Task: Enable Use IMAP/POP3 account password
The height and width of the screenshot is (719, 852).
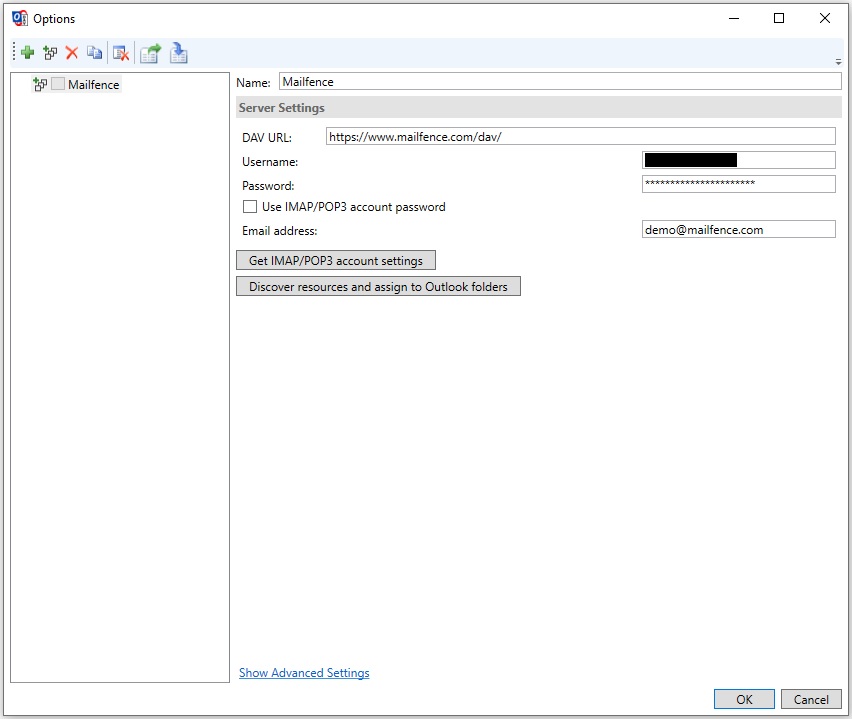Action: click(250, 207)
